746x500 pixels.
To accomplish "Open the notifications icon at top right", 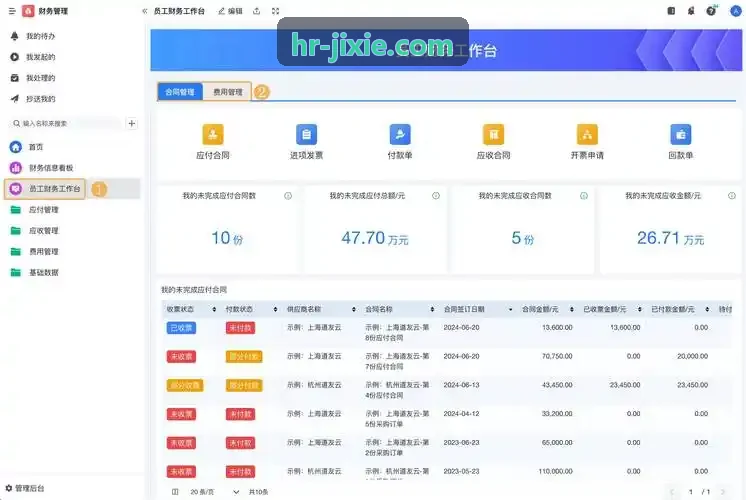I will click(691, 11).
